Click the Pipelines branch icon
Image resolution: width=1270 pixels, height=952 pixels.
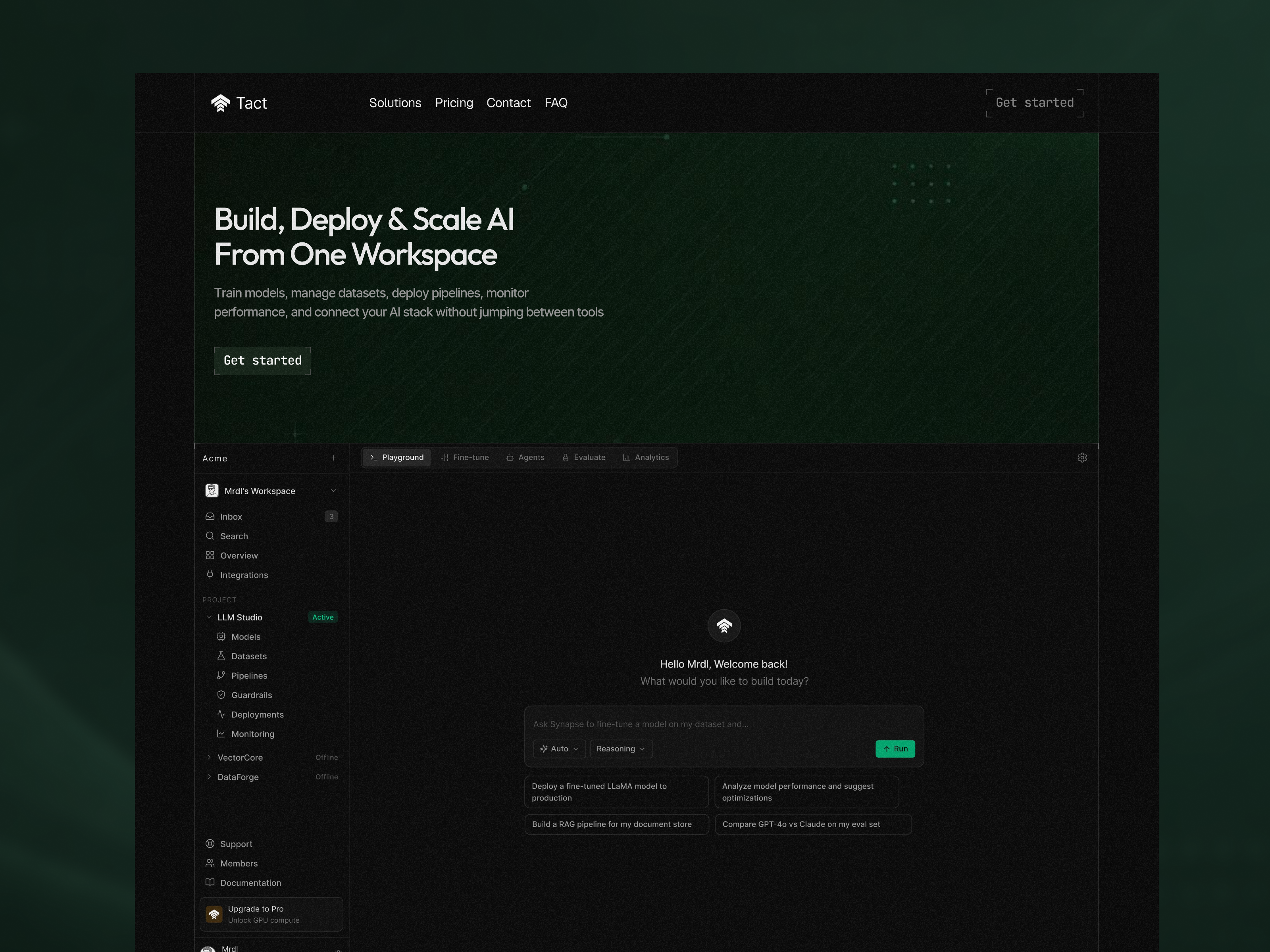pos(221,676)
